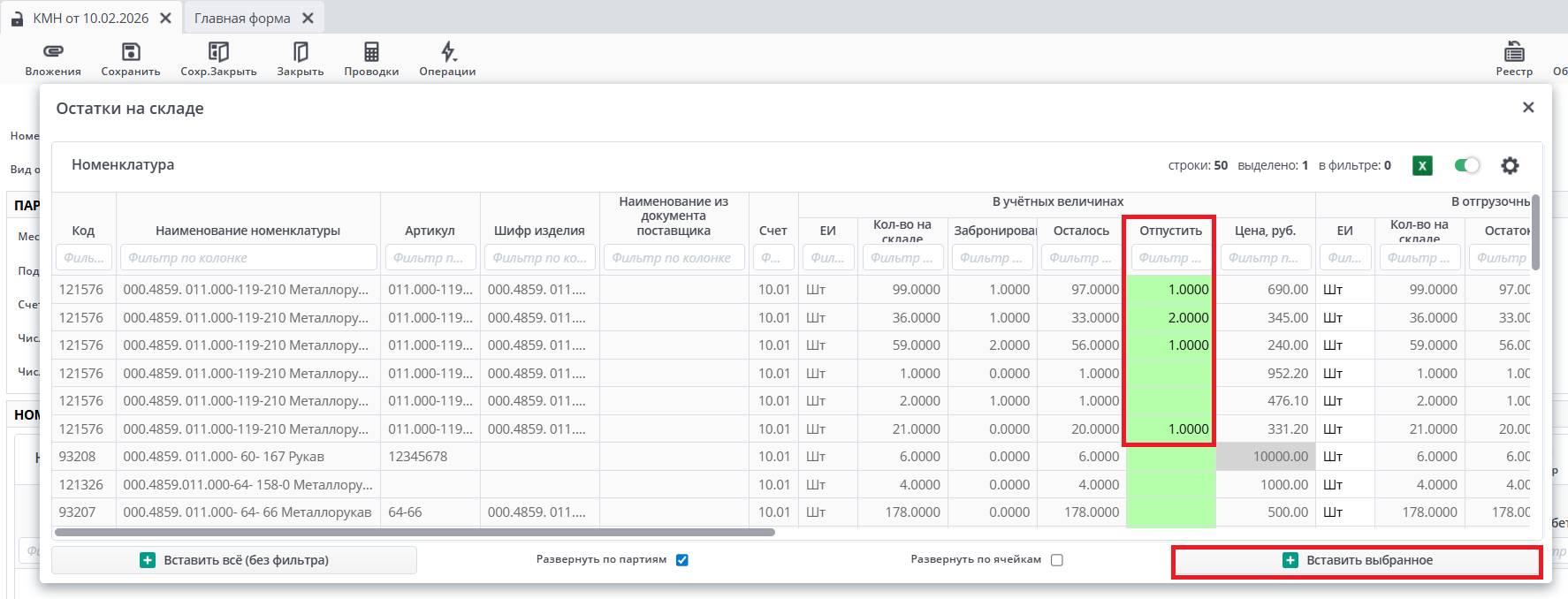Open the Операции lightning icon
1568x599 pixels.
tap(448, 52)
